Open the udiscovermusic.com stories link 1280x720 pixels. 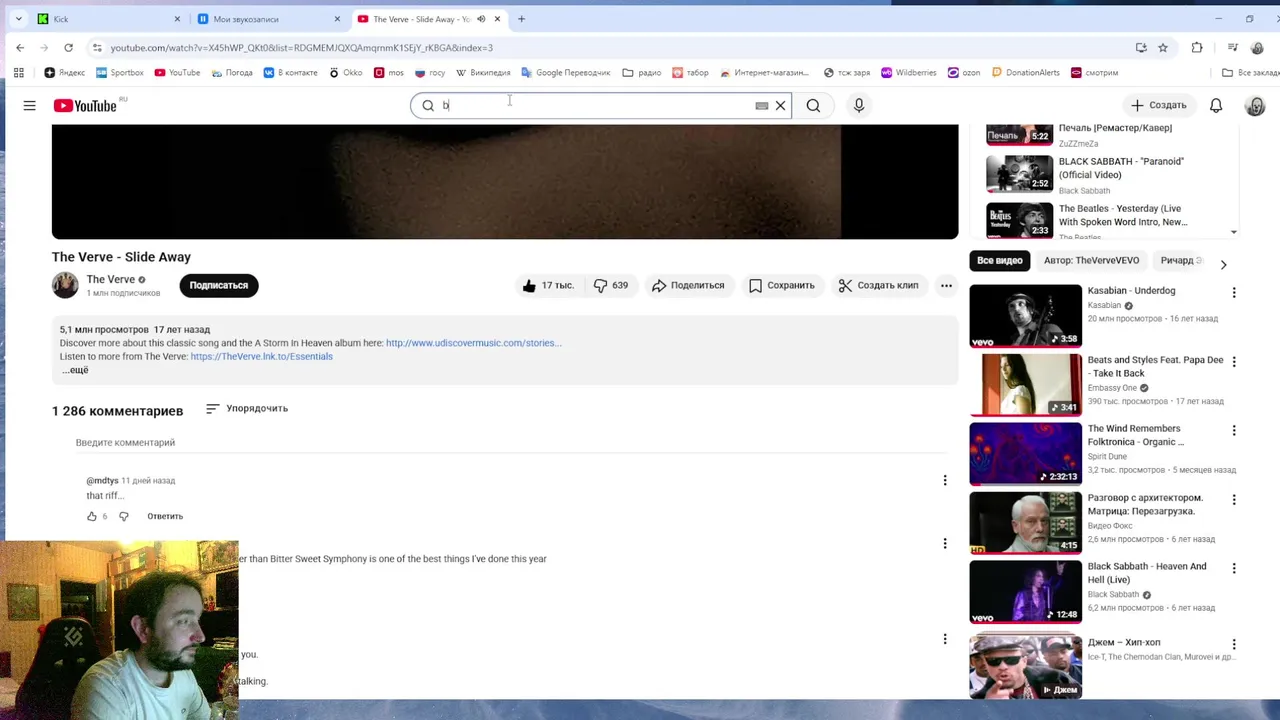click(473, 343)
